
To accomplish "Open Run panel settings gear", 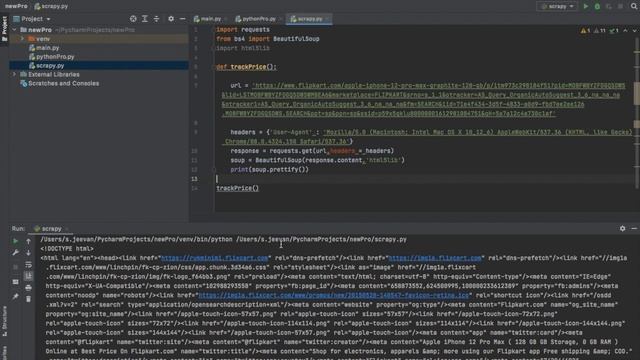I will click(622, 229).
